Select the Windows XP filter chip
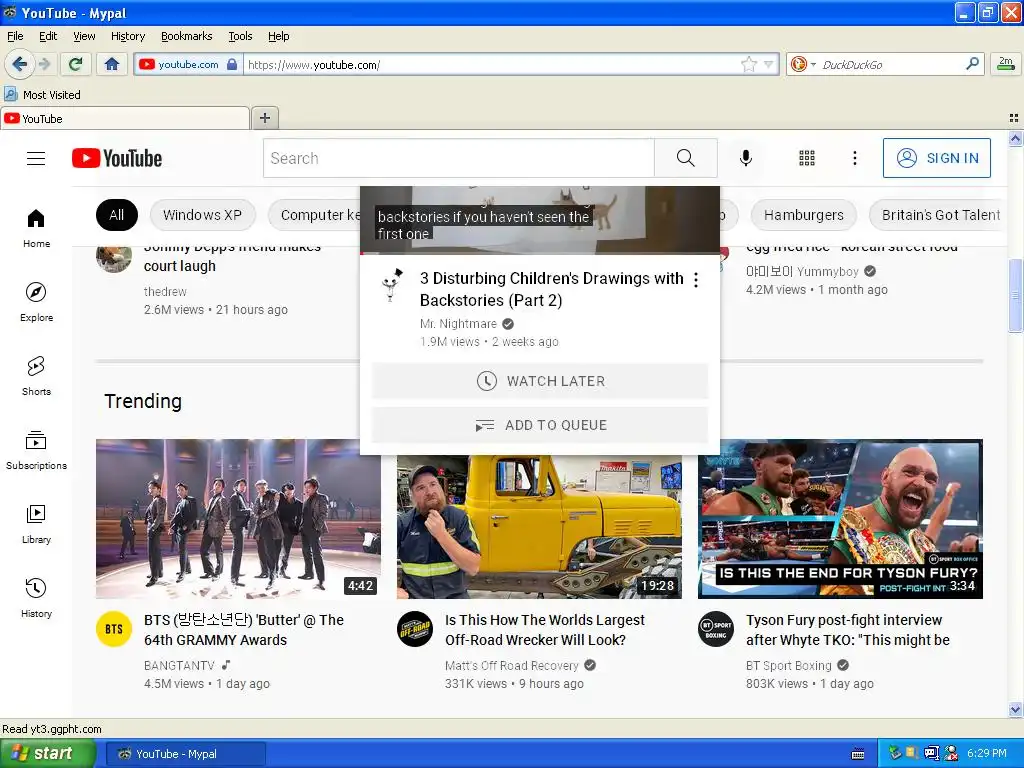The height and width of the screenshot is (768, 1024). point(202,215)
